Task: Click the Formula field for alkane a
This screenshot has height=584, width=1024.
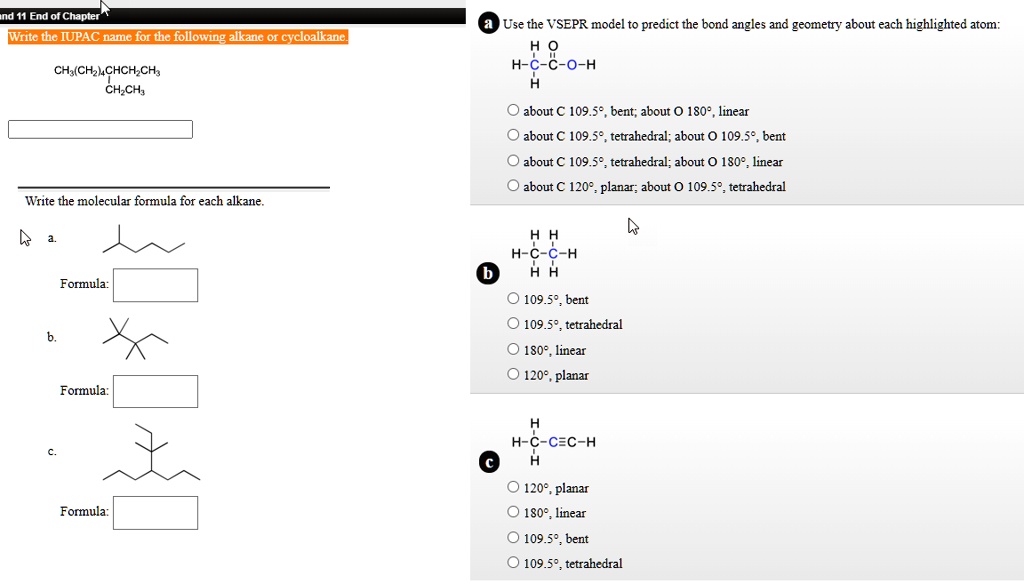Action: (x=155, y=285)
